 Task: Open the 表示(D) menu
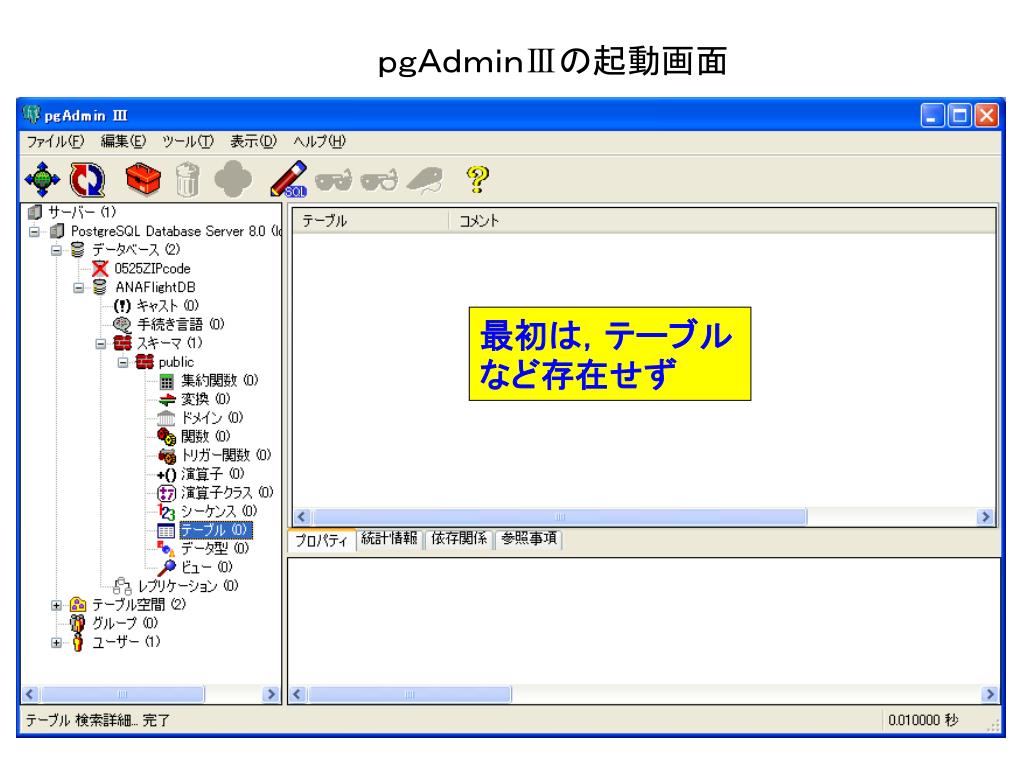pyautogui.click(x=253, y=141)
